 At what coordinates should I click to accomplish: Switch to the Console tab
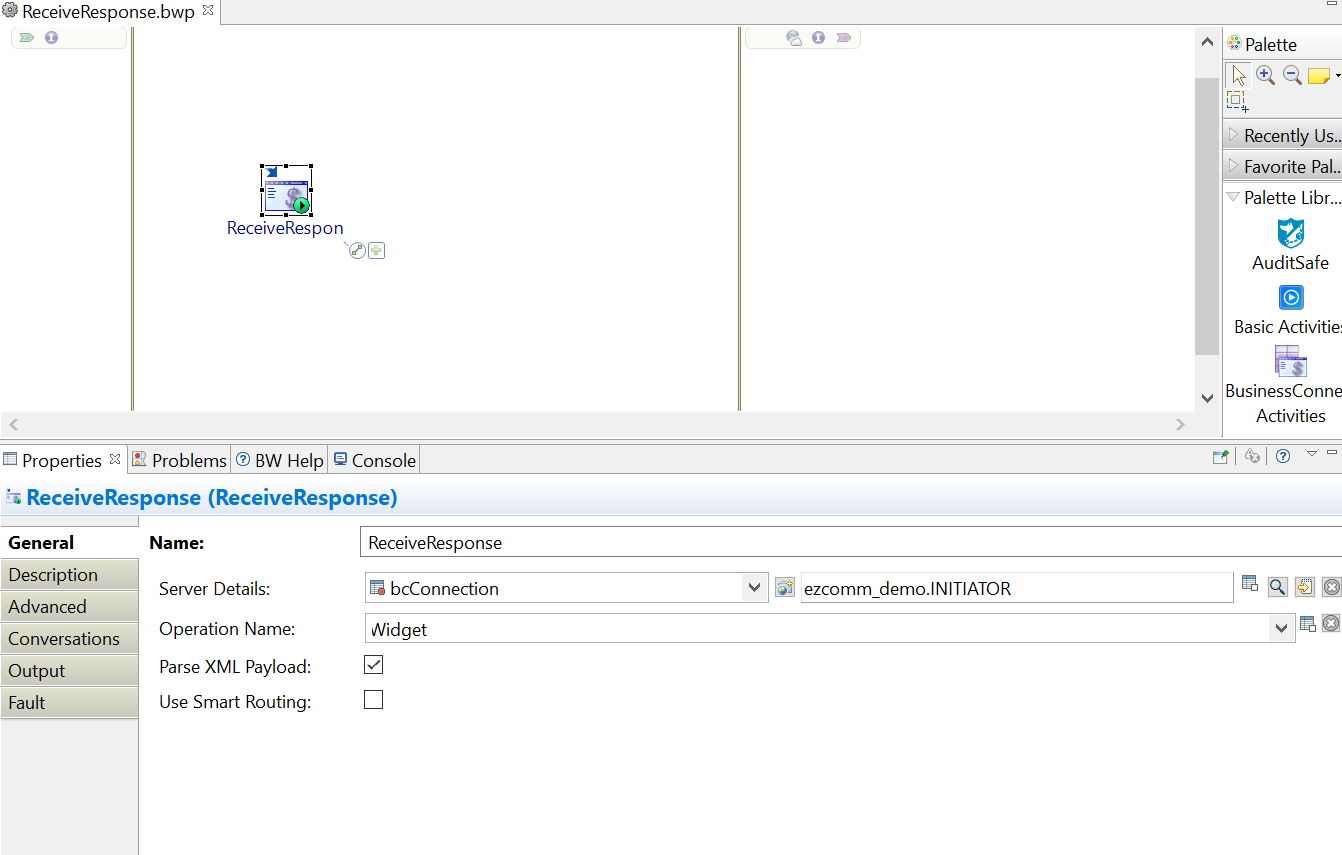pos(374,460)
